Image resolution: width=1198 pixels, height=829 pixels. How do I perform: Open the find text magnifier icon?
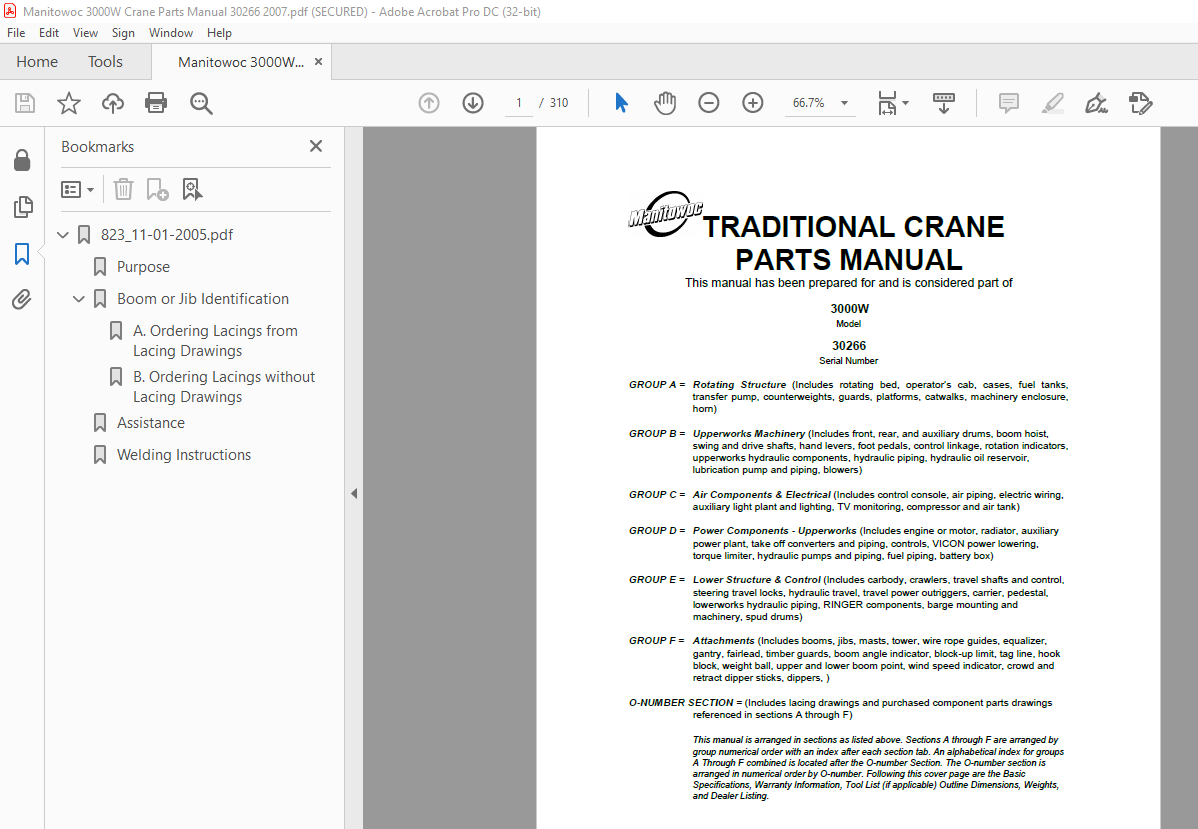(x=201, y=103)
